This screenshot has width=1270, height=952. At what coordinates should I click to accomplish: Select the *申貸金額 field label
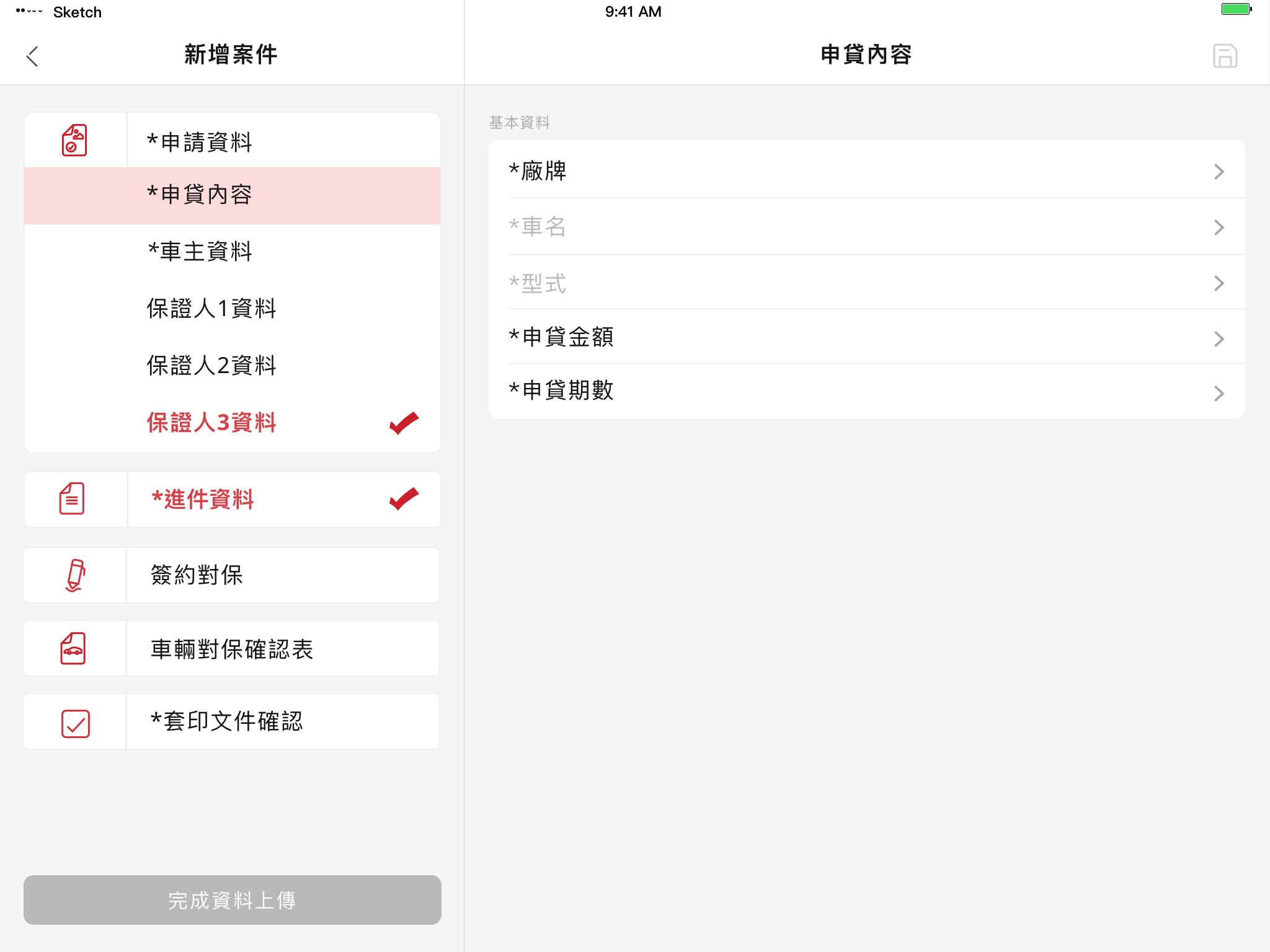pyautogui.click(x=561, y=337)
